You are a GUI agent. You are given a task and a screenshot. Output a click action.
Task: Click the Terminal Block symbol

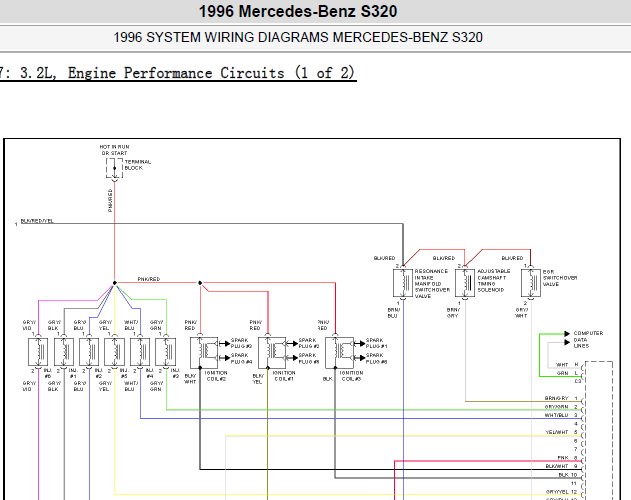(x=114, y=168)
